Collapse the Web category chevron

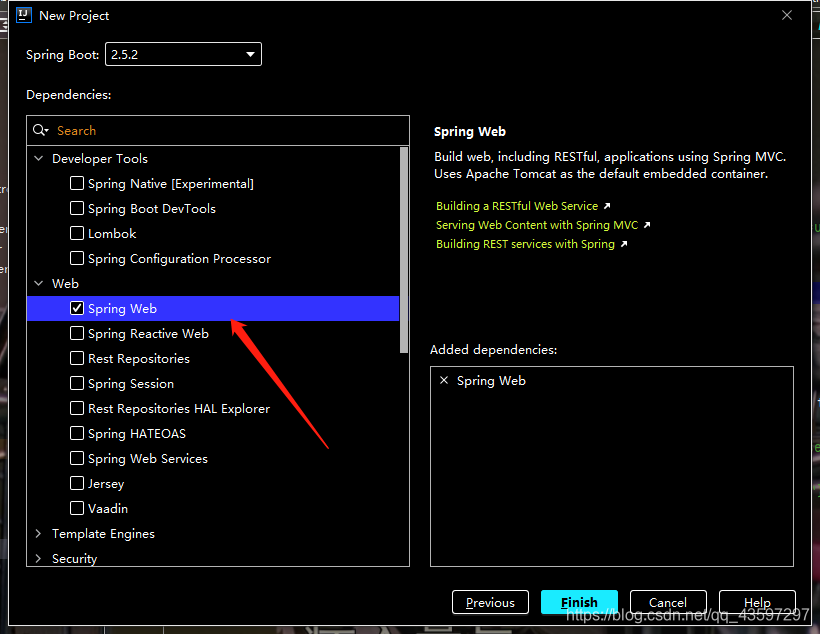39,283
